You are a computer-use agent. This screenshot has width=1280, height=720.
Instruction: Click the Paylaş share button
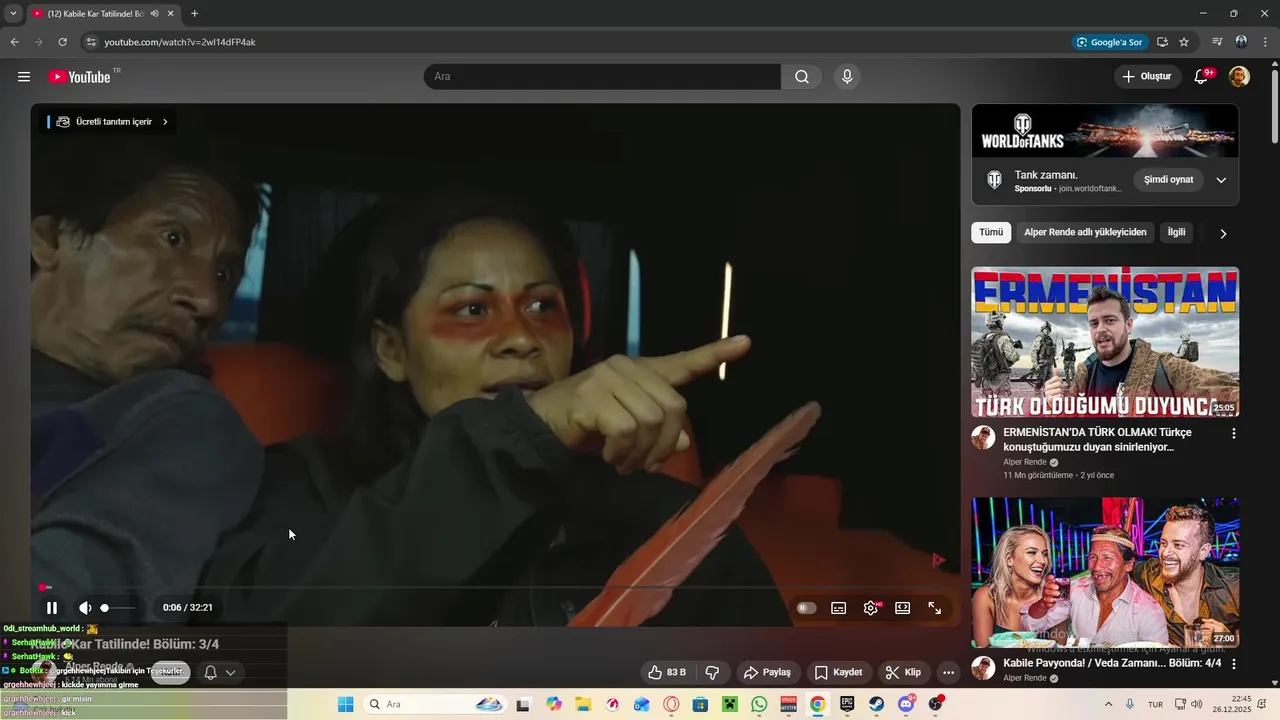767,672
